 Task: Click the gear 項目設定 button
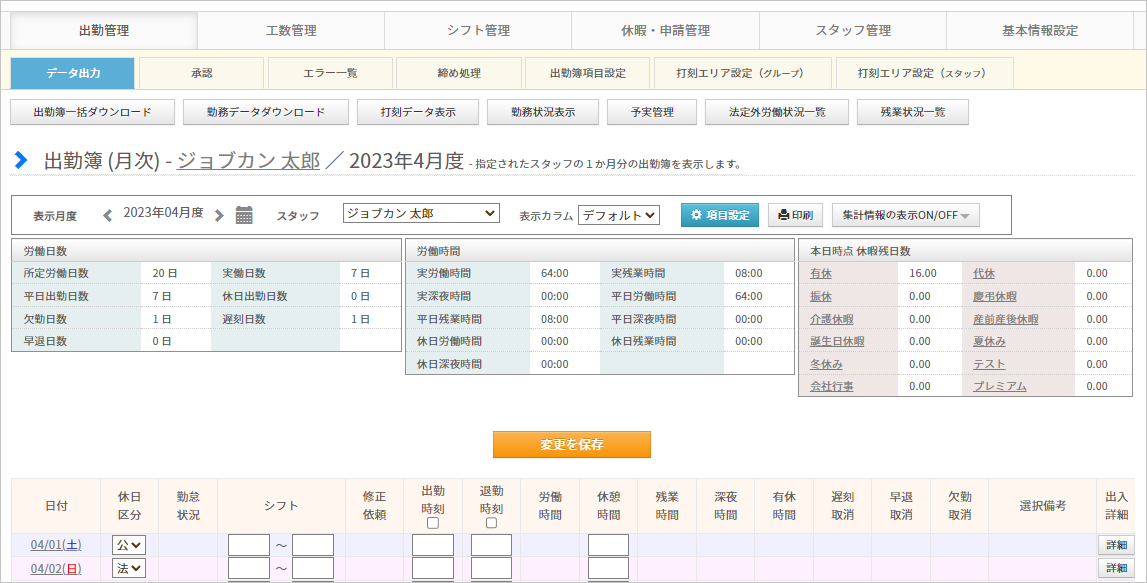720,215
